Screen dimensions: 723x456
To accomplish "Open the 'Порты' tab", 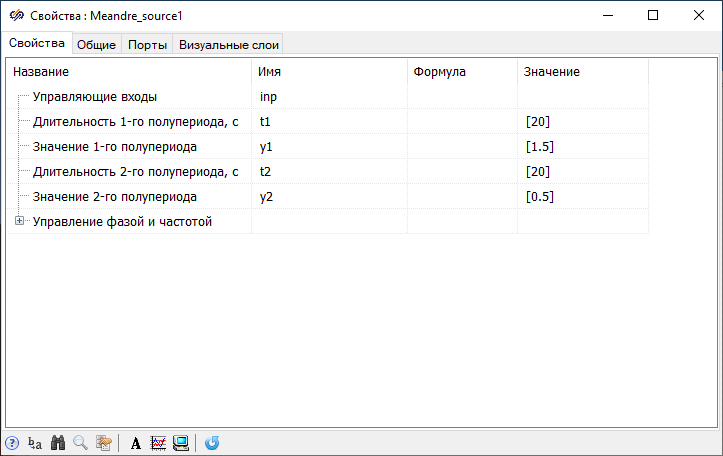I will pyautogui.click(x=147, y=44).
